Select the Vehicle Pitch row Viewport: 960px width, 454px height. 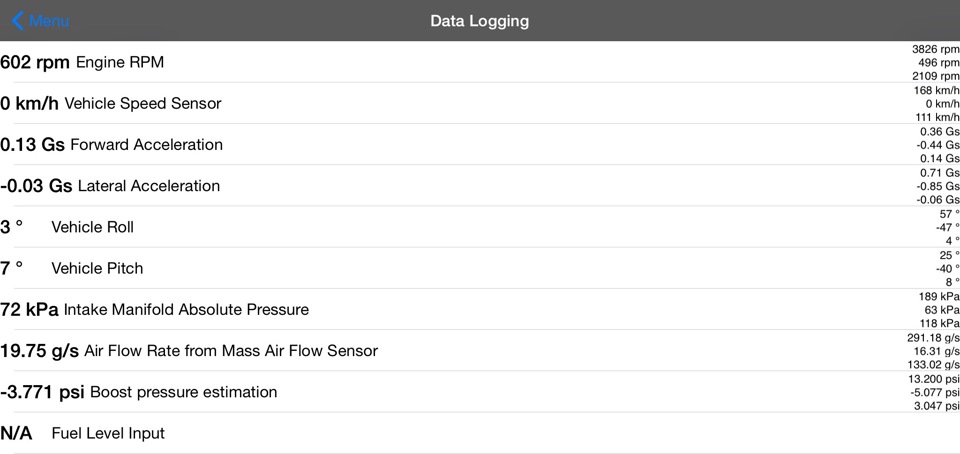(97, 268)
